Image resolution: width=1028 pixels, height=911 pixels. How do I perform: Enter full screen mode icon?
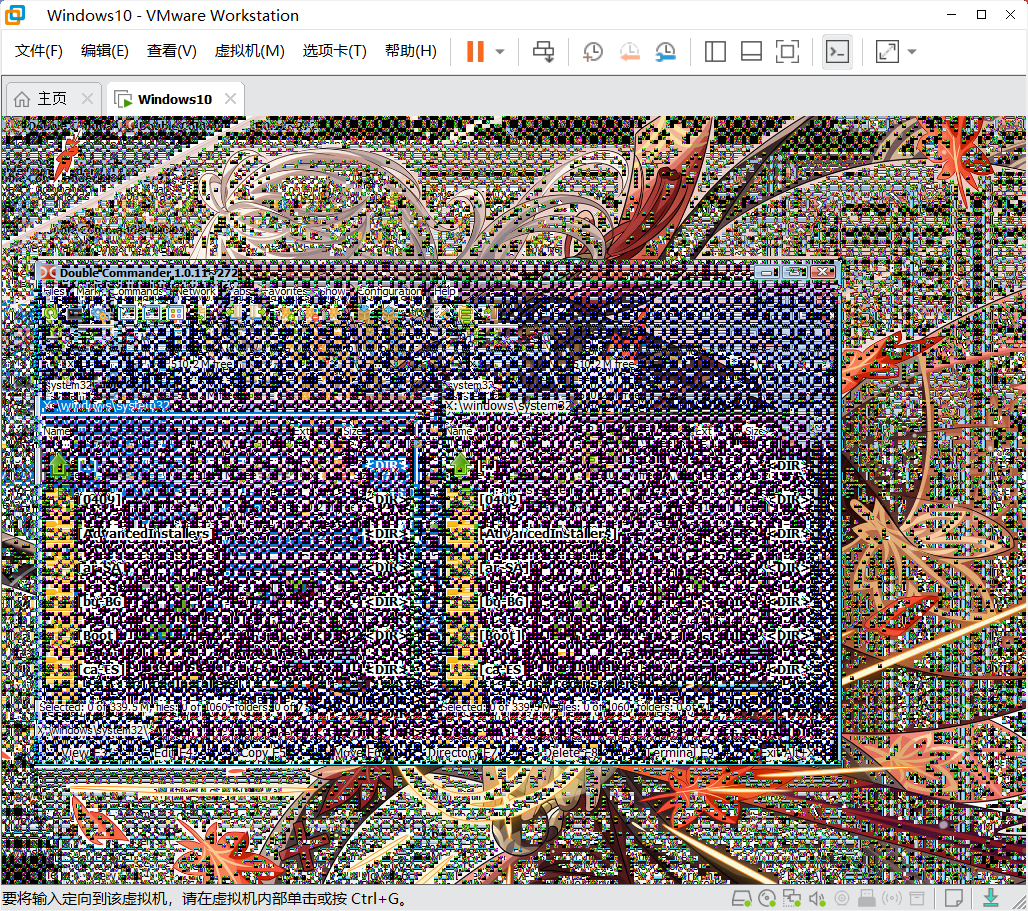787,51
